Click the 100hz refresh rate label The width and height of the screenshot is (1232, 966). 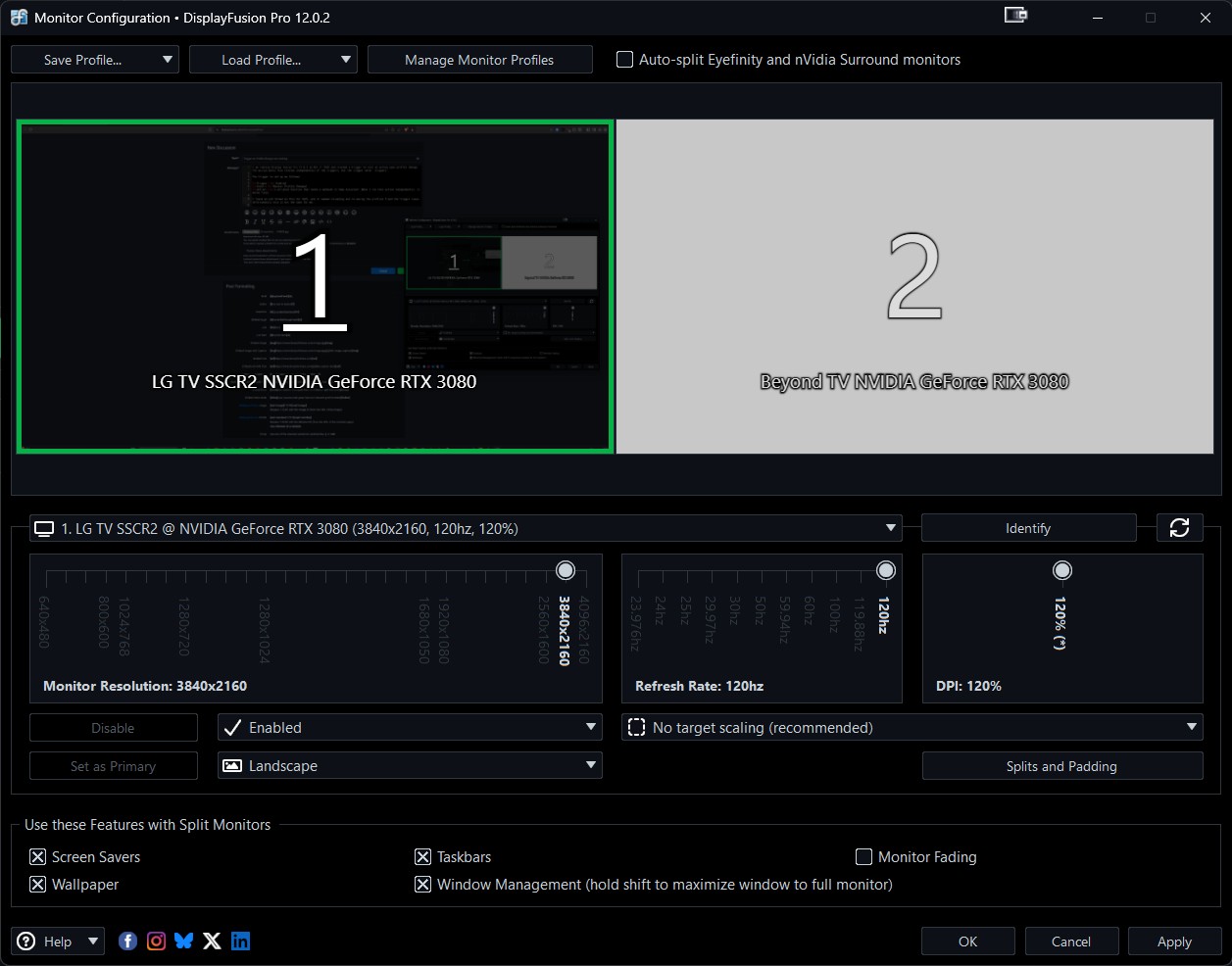click(x=834, y=613)
